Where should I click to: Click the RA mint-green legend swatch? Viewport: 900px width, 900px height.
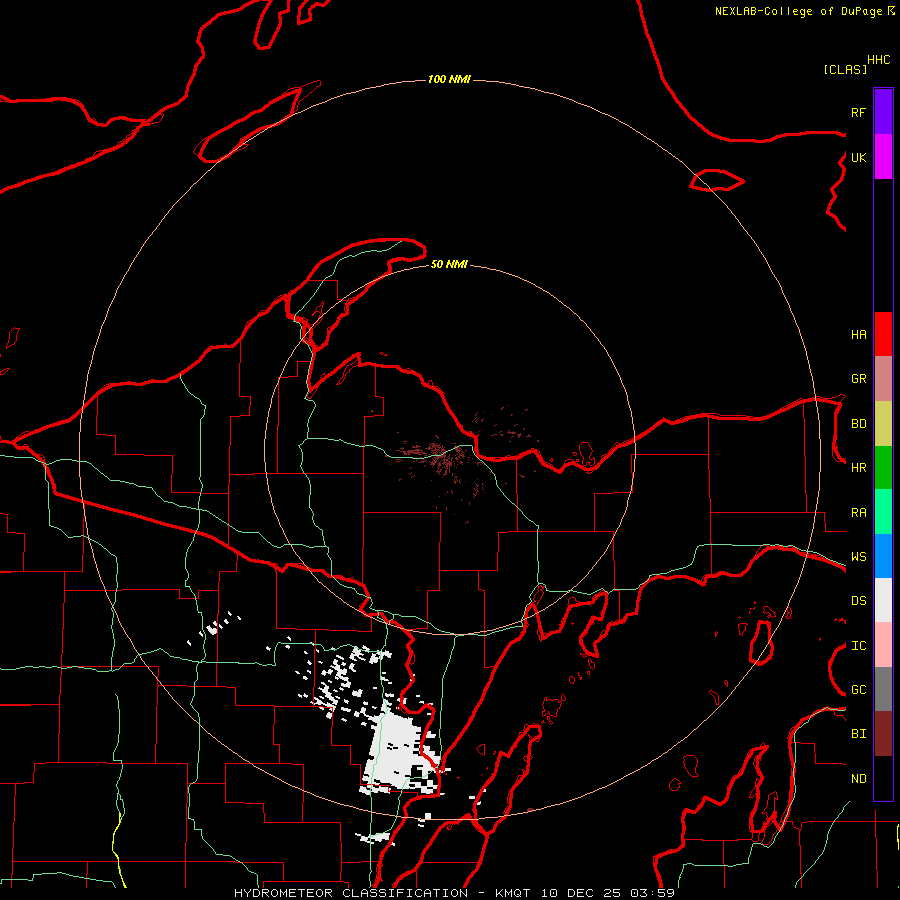pyautogui.click(x=883, y=512)
